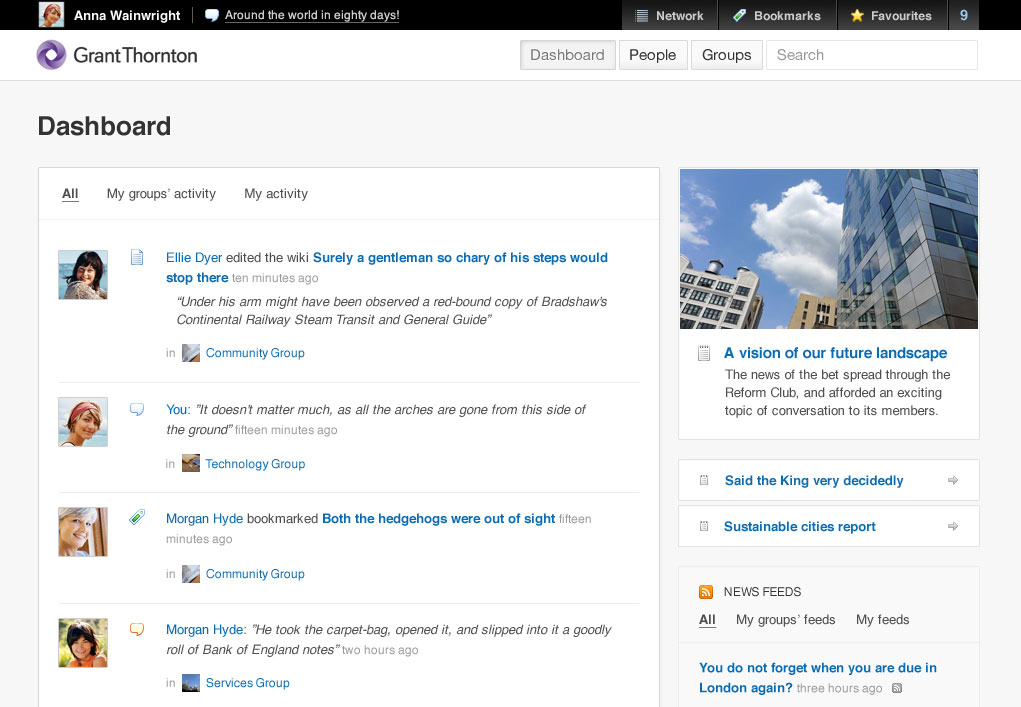Screen dimensions: 1021x707
Task: Click the 'NEWS FEEDS' heading text
Action: pyautogui.click(x=762, y=592)
